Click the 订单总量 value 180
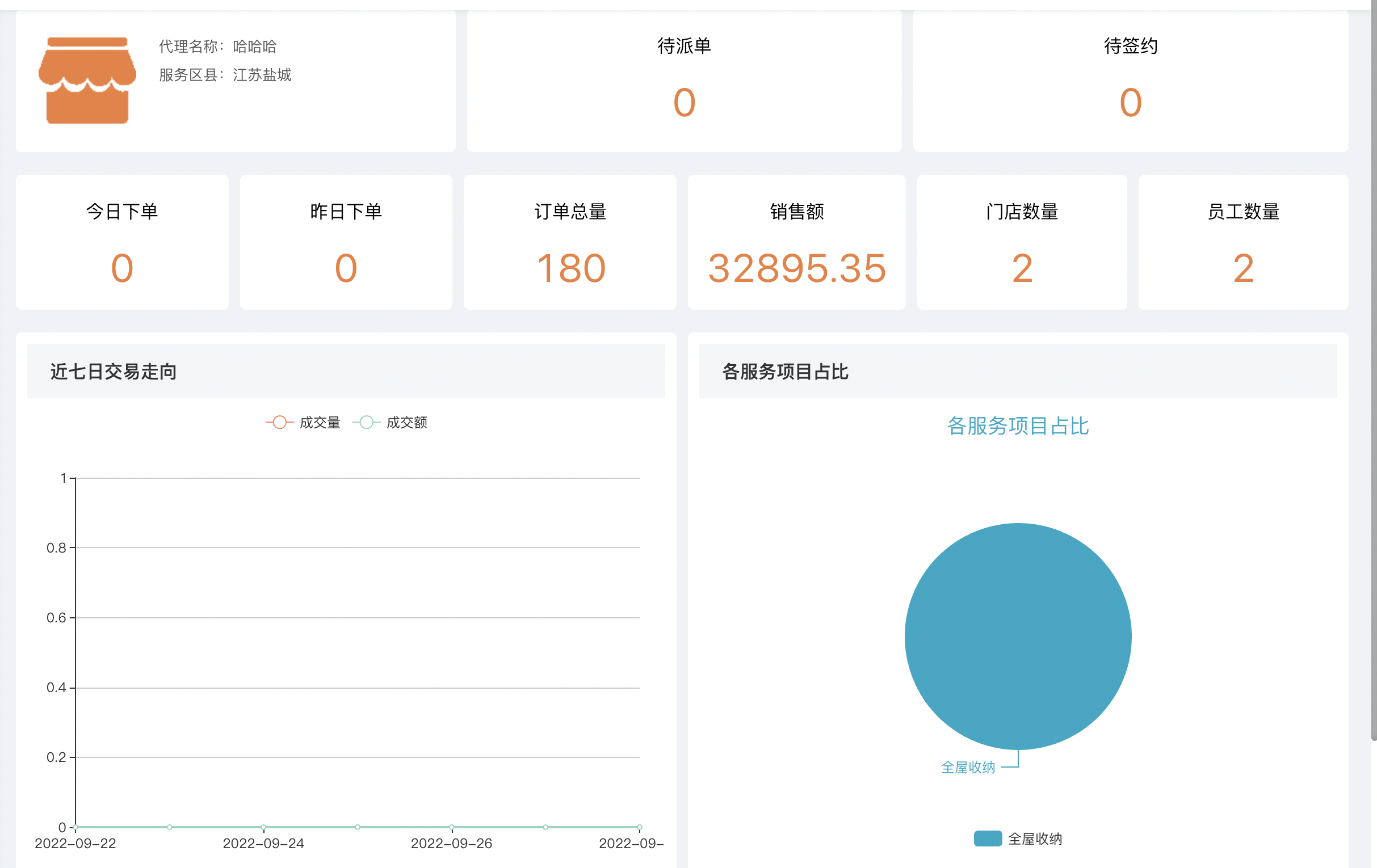 coord(570,268)
